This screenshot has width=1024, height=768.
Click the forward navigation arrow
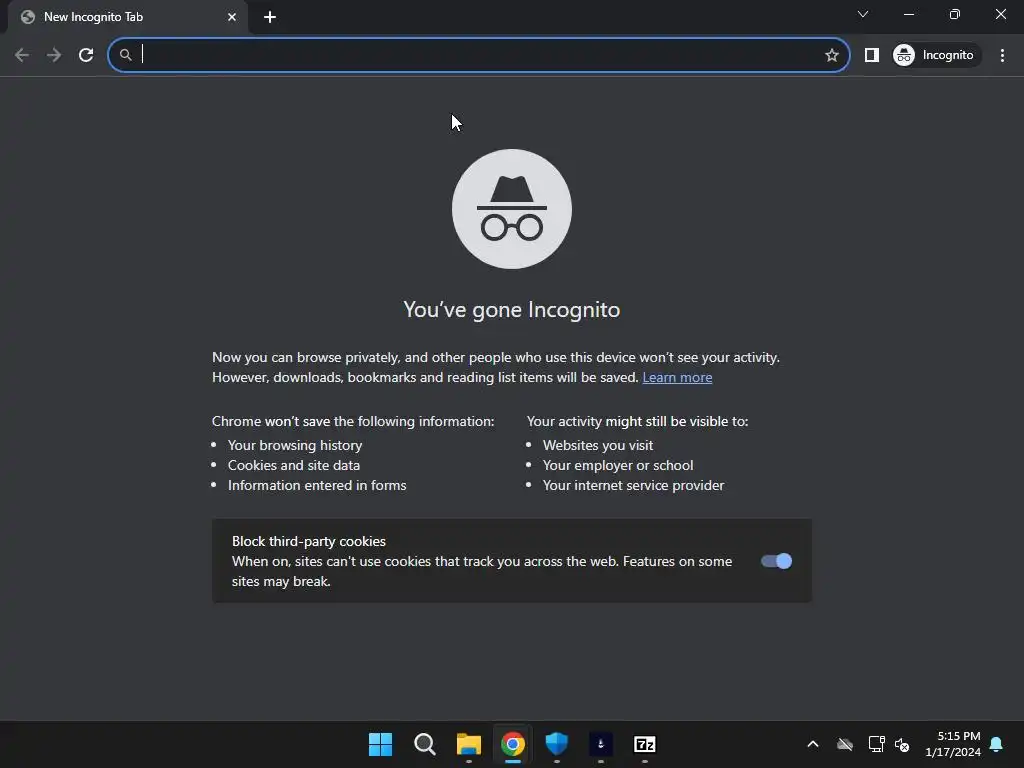coord(54,55)
